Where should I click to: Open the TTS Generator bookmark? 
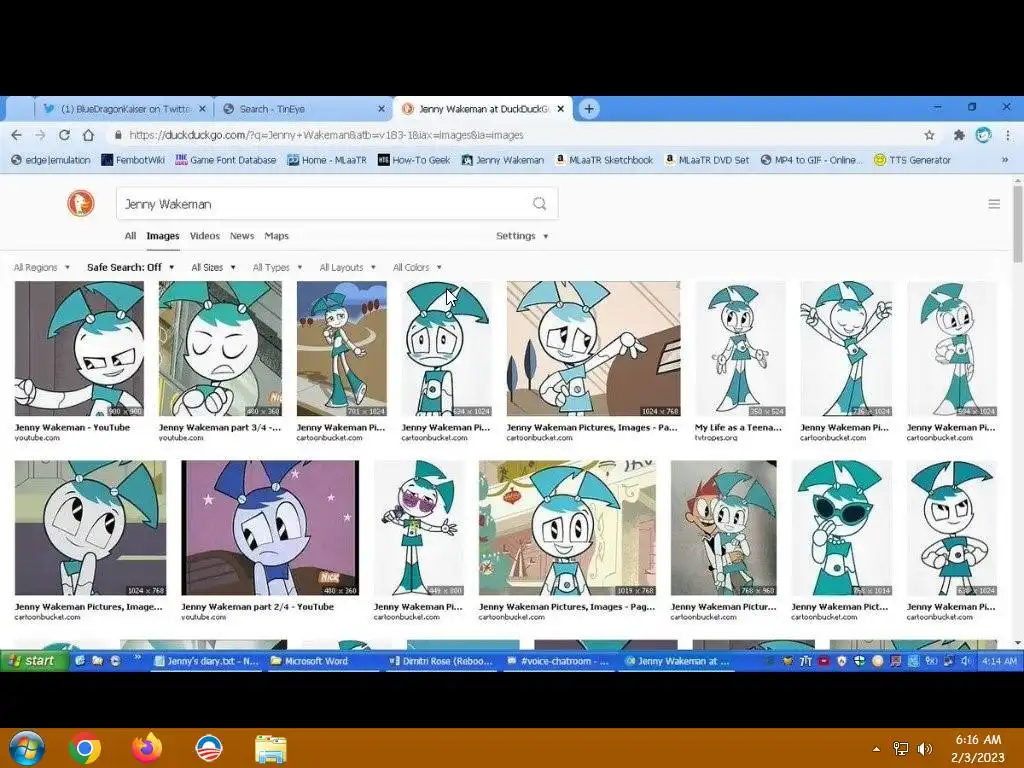(912, 160)
